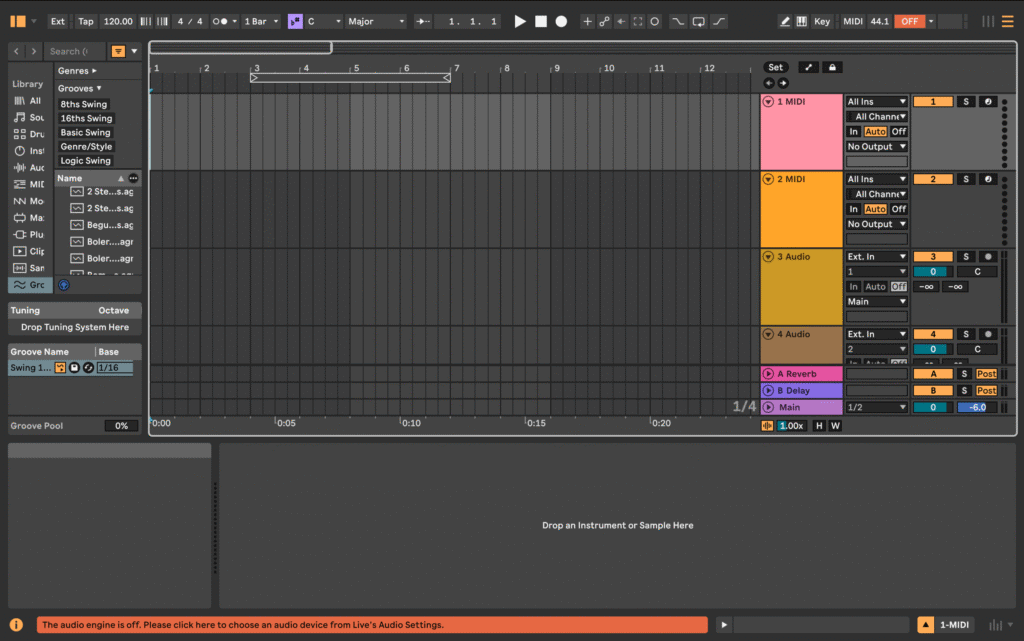Set 2 MIDI monitor to Off

pyautogui.click(x=899, y=209)
